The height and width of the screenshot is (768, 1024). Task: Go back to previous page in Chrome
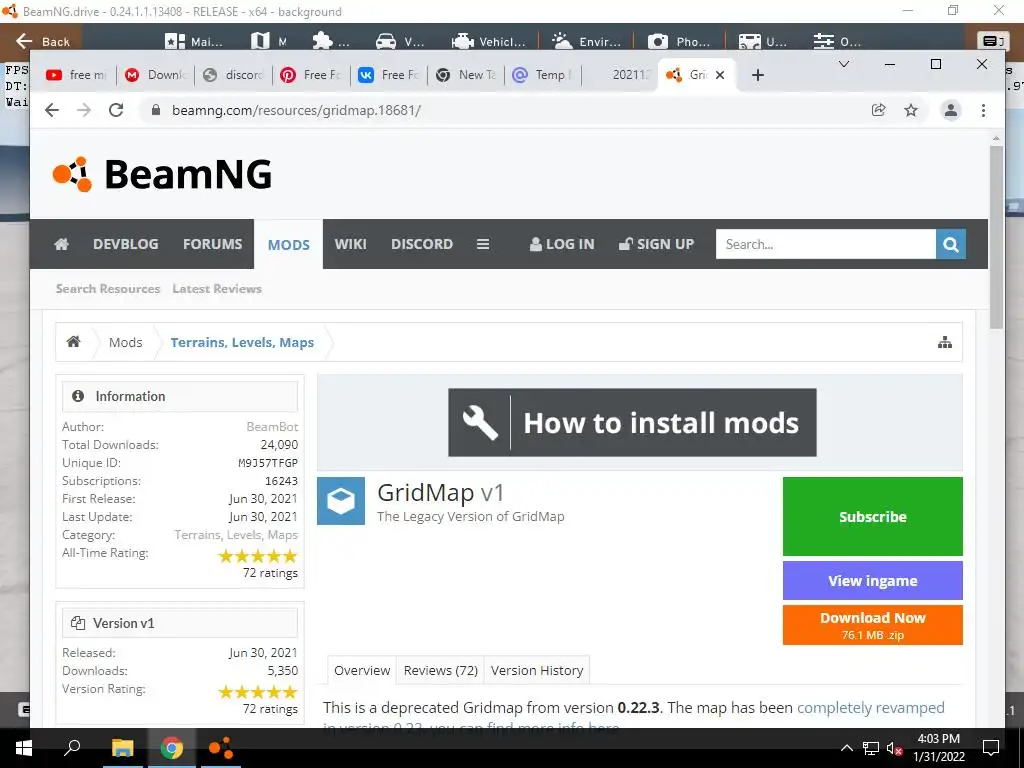click(52, 110)
